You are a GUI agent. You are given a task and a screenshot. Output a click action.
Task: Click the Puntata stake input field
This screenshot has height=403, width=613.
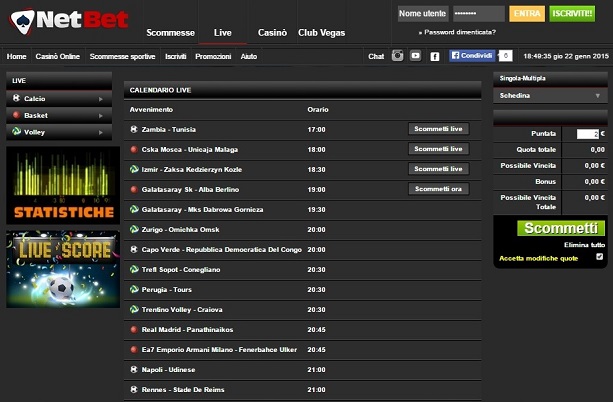[x=588, y=134]
